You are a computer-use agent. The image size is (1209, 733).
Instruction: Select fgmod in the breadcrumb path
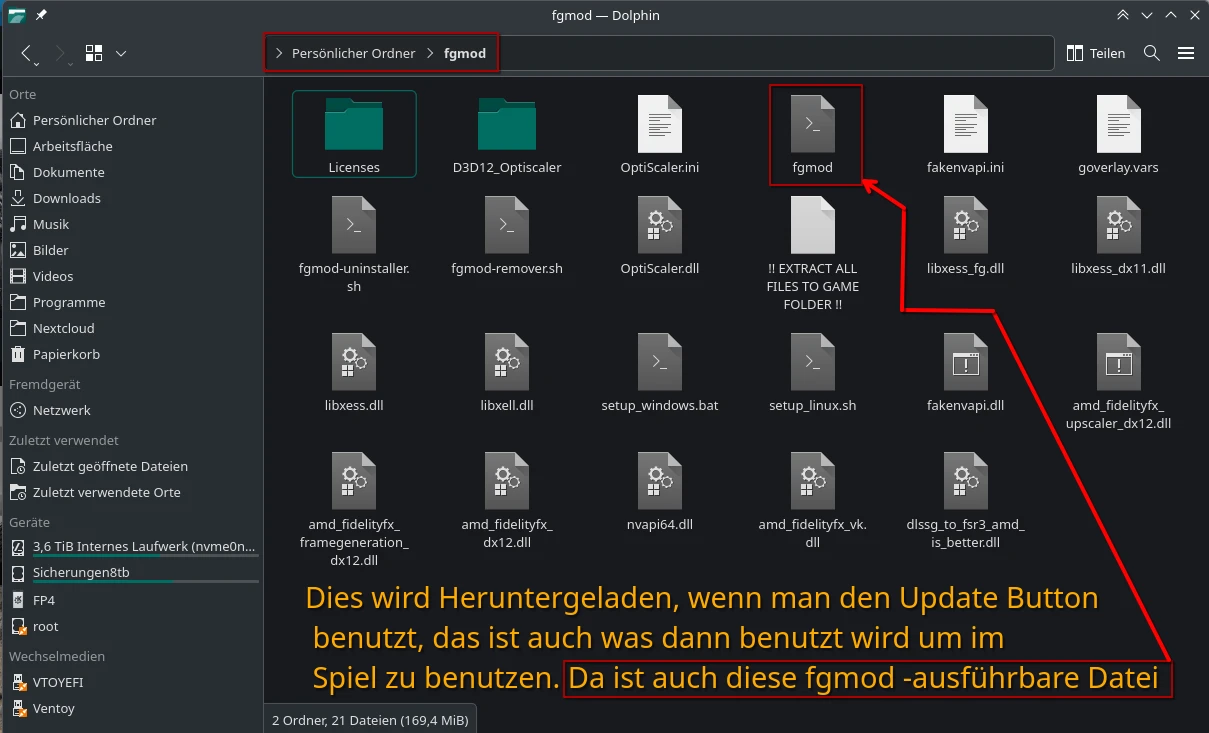[x=463, y=53]
